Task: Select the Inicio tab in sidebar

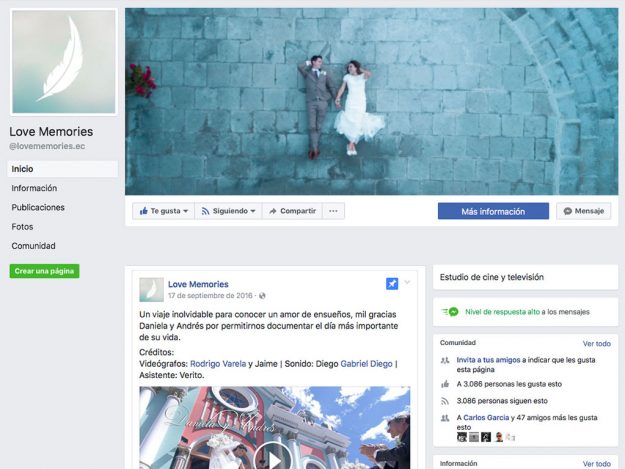Action: pos(63,169)
